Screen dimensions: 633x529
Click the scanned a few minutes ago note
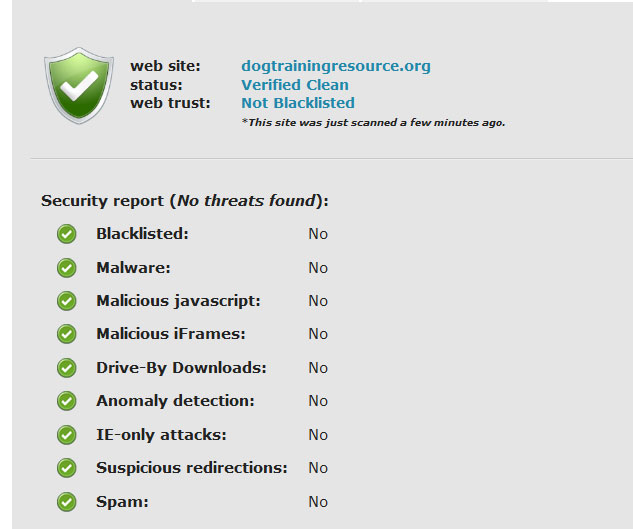pos(373,122)
